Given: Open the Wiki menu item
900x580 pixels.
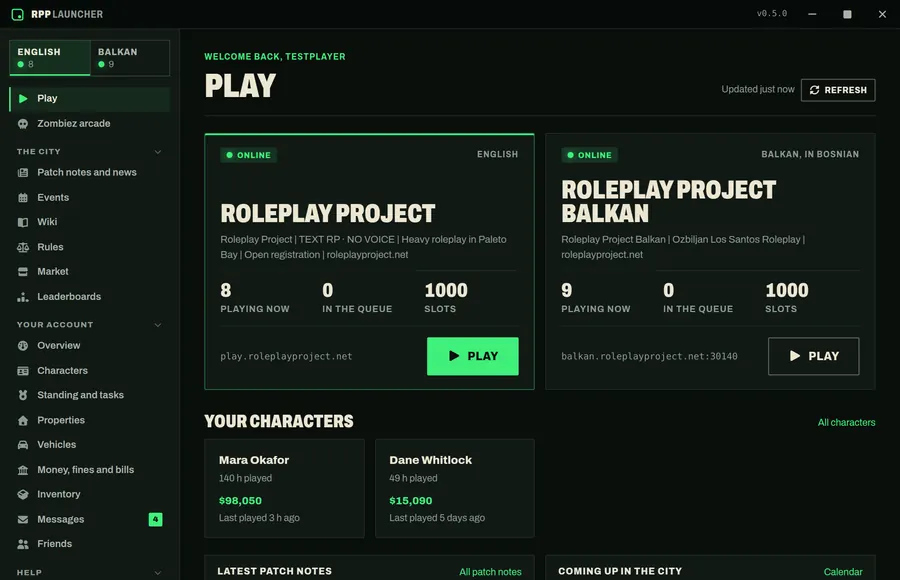Looking at the screenshot, I should [x=90, y=222].
